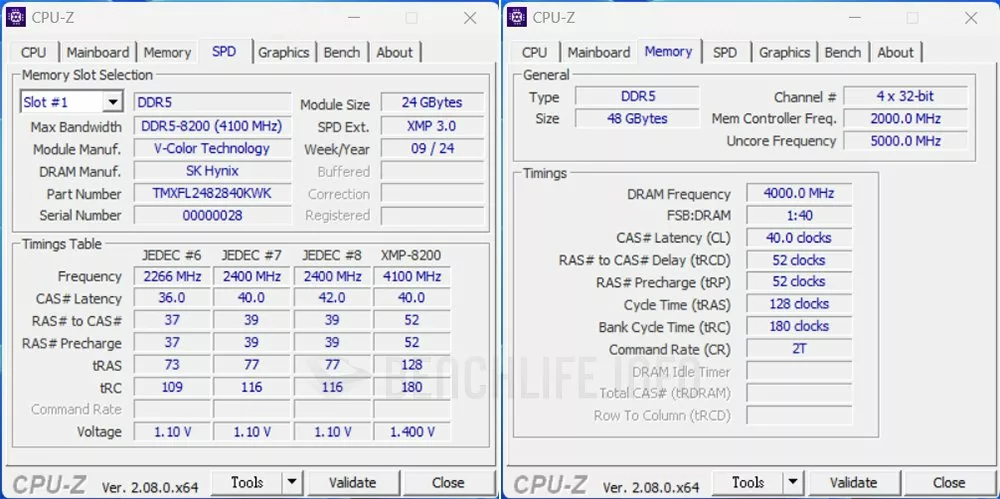Click JEDEC #6 tRAS value 73
Image resolution: width=1000 pixels, height=499 pixels.
172,365
